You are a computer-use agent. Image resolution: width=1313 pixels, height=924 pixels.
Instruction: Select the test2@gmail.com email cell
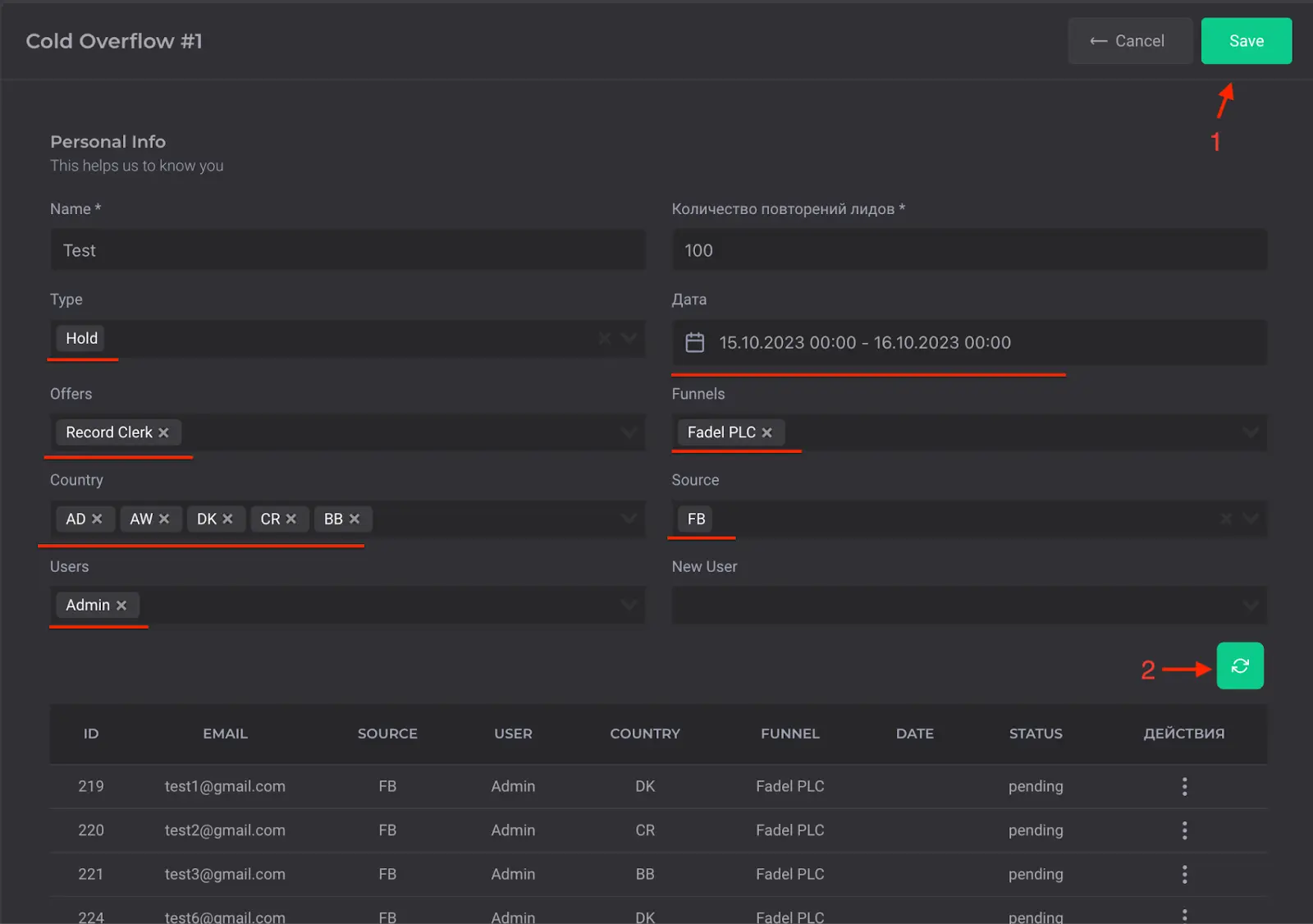coord(225,830)
